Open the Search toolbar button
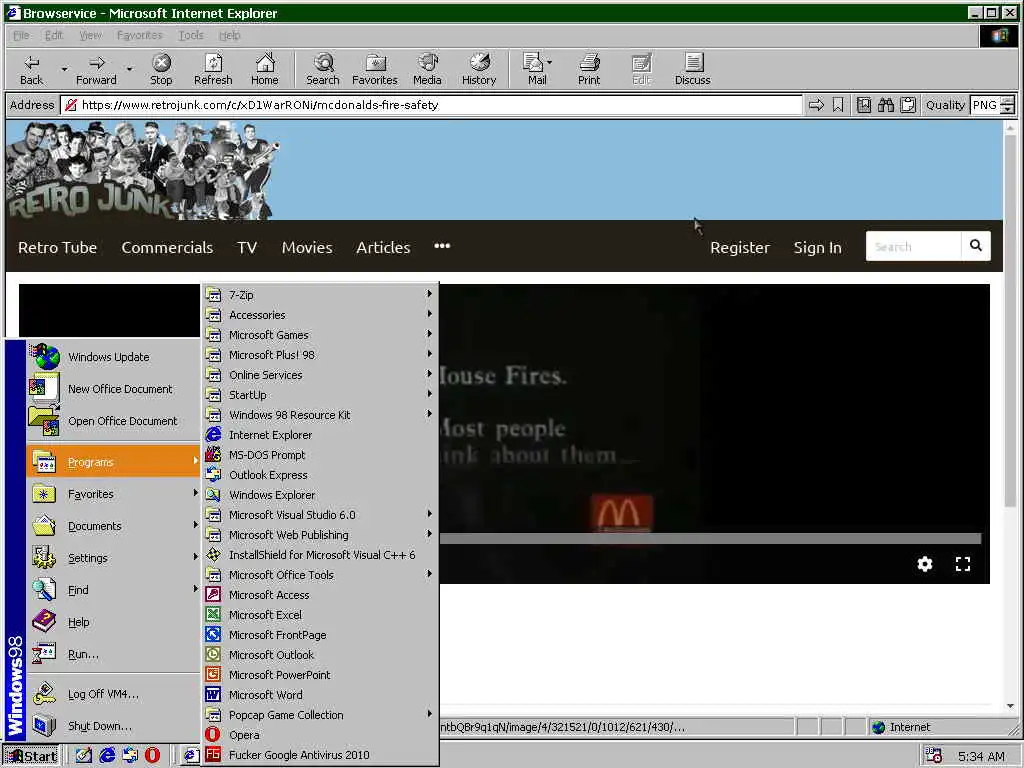 click(323, 69)
